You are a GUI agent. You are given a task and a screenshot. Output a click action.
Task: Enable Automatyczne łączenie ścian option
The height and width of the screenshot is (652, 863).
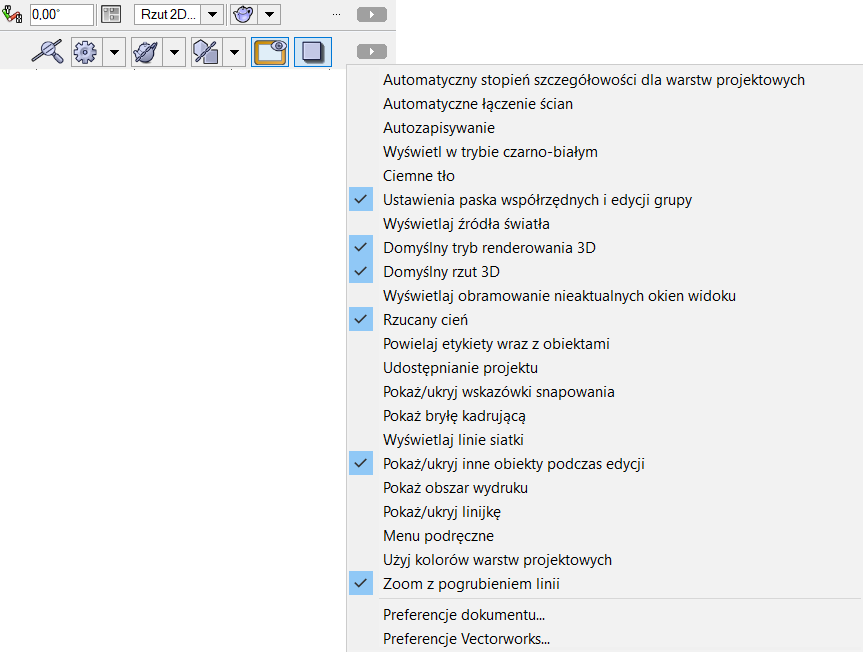[603, 104]
